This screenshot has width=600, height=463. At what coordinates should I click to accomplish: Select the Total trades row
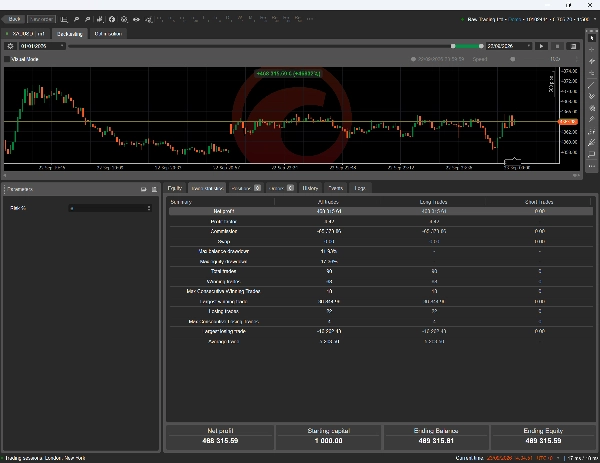click(381, 271)
